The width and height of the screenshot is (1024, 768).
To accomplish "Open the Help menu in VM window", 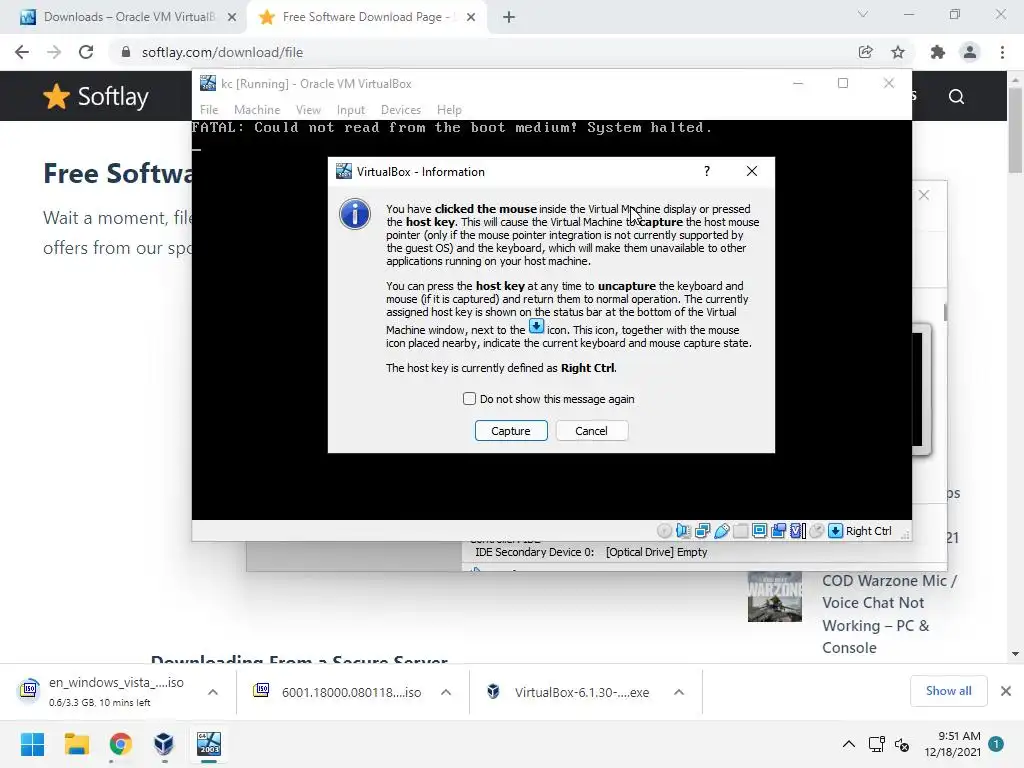I will (449, 110).
